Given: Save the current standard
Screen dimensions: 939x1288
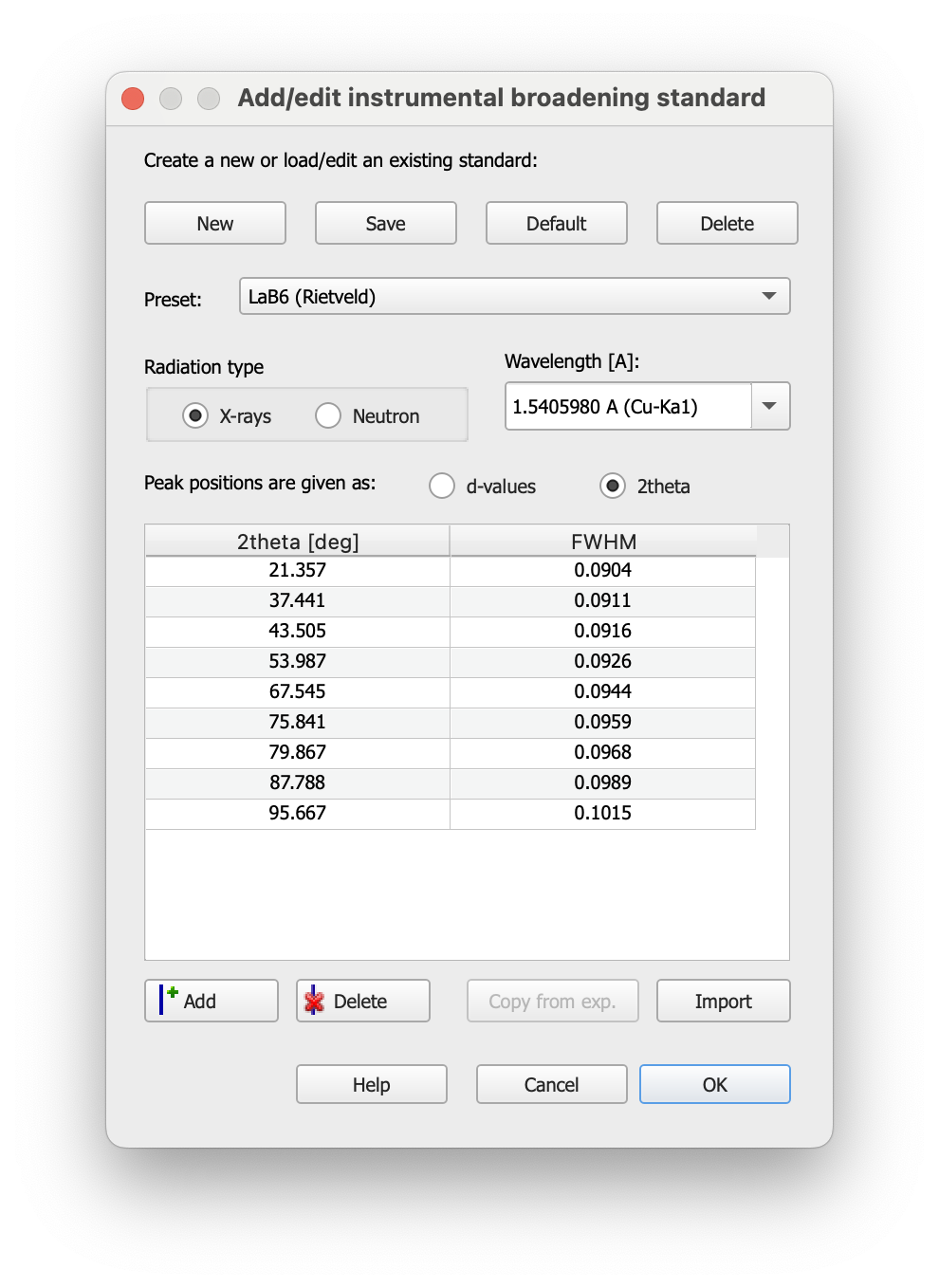Looking at the screenshot, I should click(385, 223).
